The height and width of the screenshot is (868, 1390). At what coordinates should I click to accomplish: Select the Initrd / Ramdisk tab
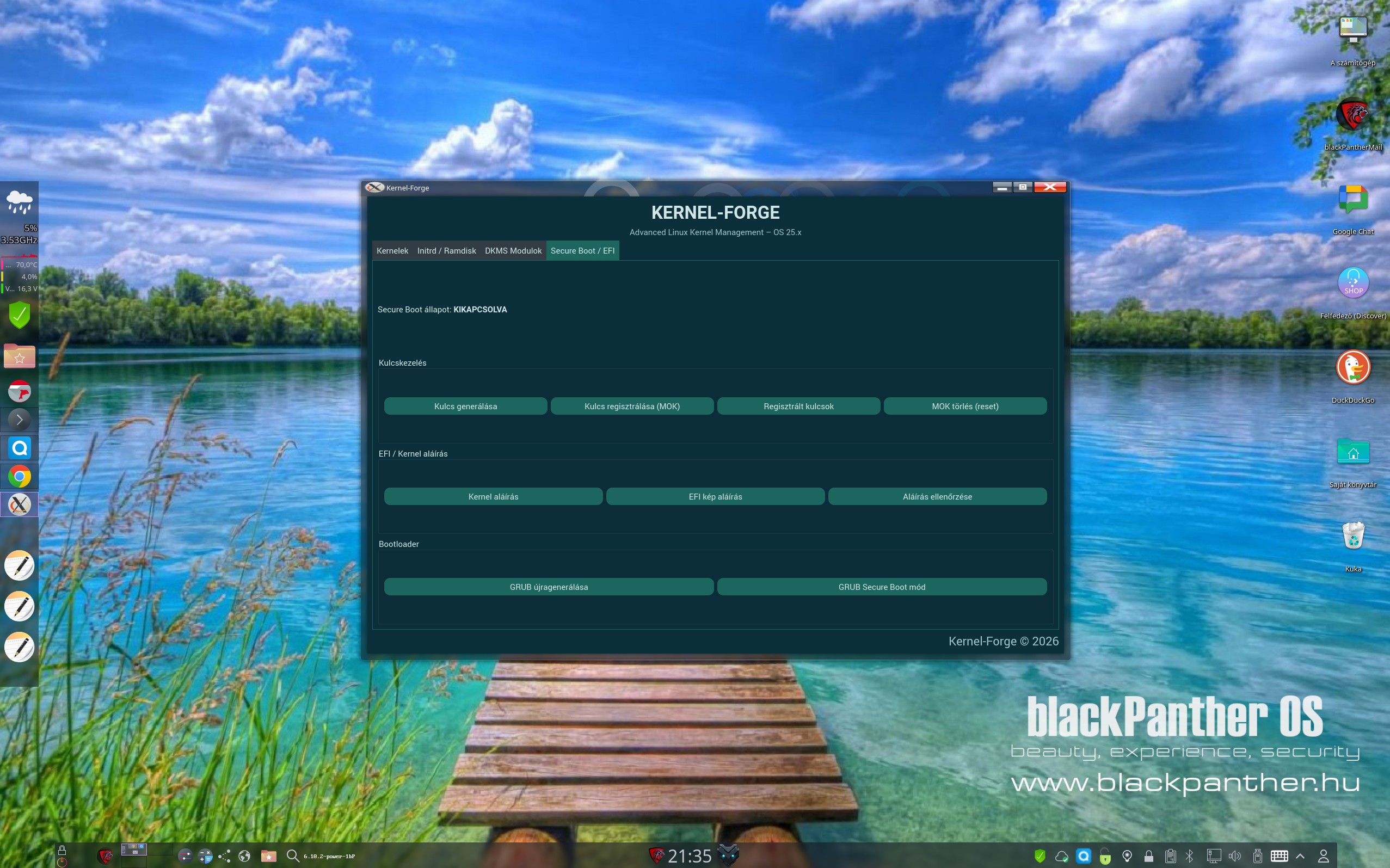(446, 251)
